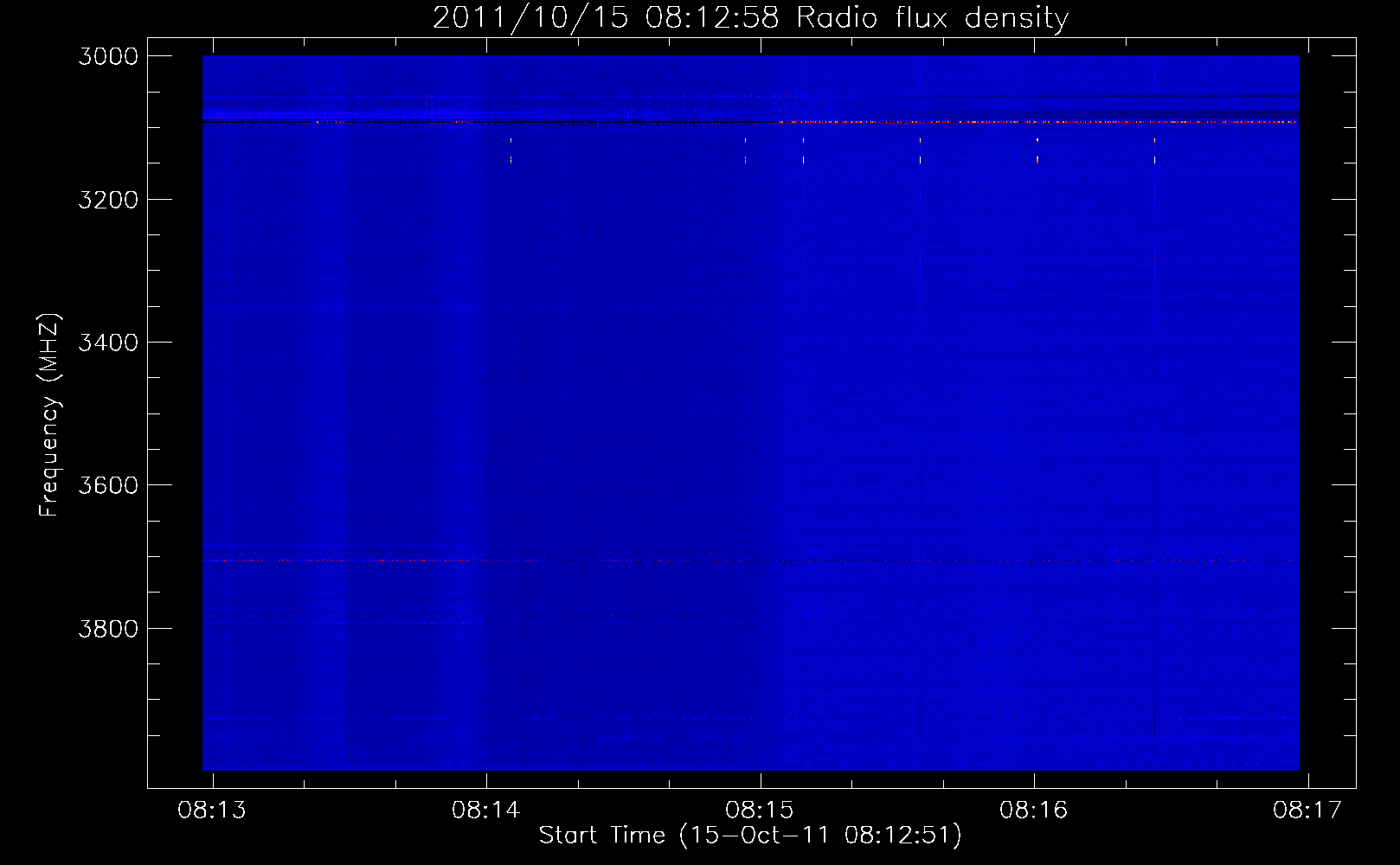Click the 08:16 time tick label
Viewport: 1400px width, 865px height.
(x=1034, y=810)
